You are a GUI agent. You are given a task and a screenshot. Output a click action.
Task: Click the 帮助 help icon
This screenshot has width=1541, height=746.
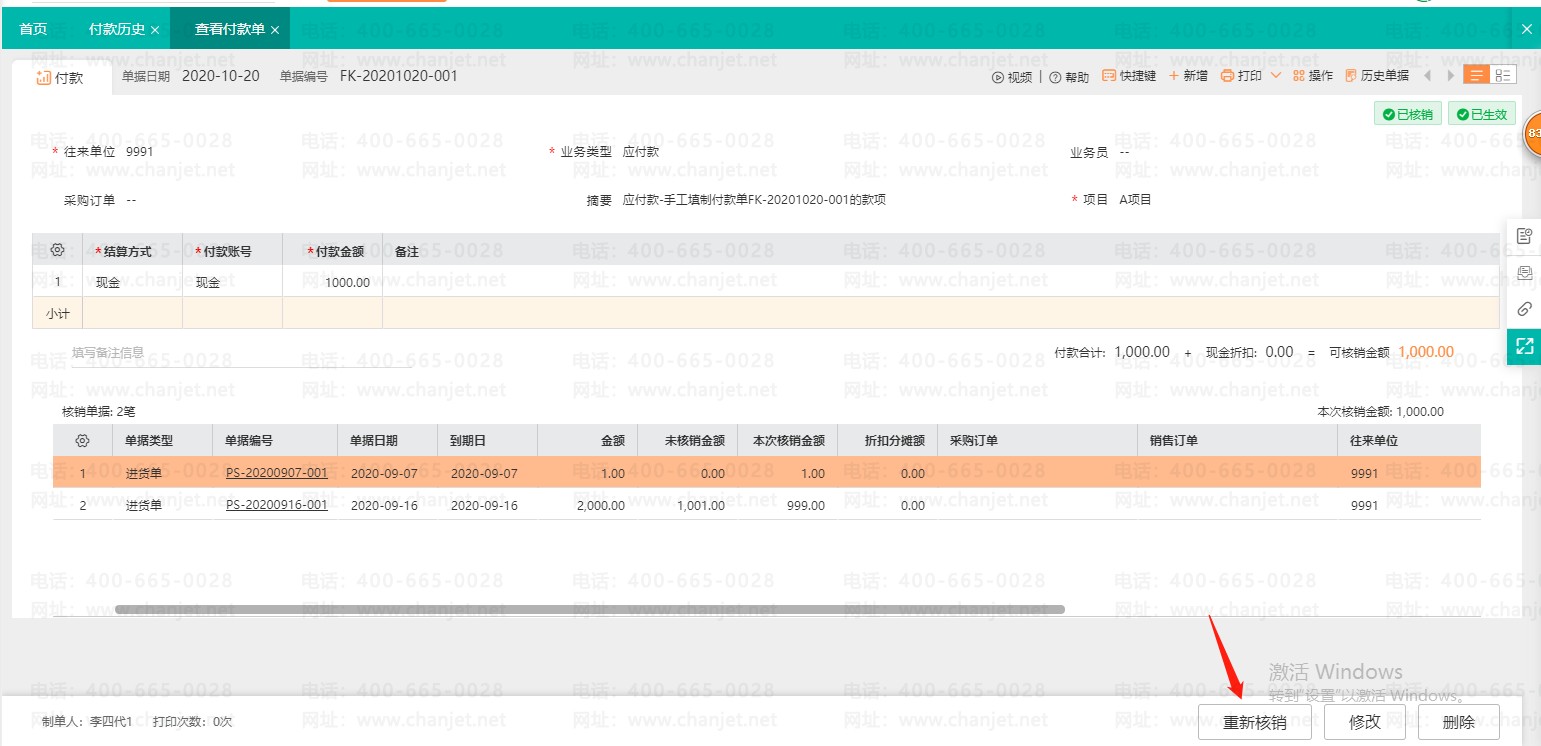(x=1068, y=75)
